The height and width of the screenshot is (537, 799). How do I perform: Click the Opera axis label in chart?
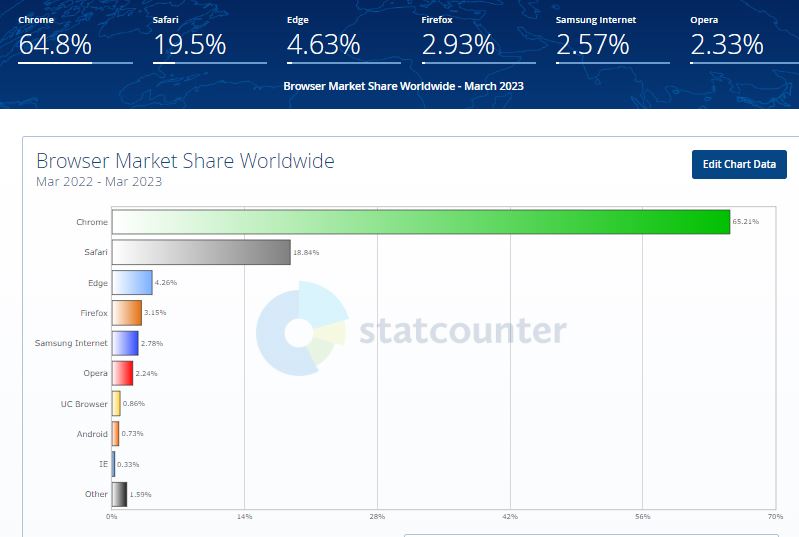click(95, 373)
